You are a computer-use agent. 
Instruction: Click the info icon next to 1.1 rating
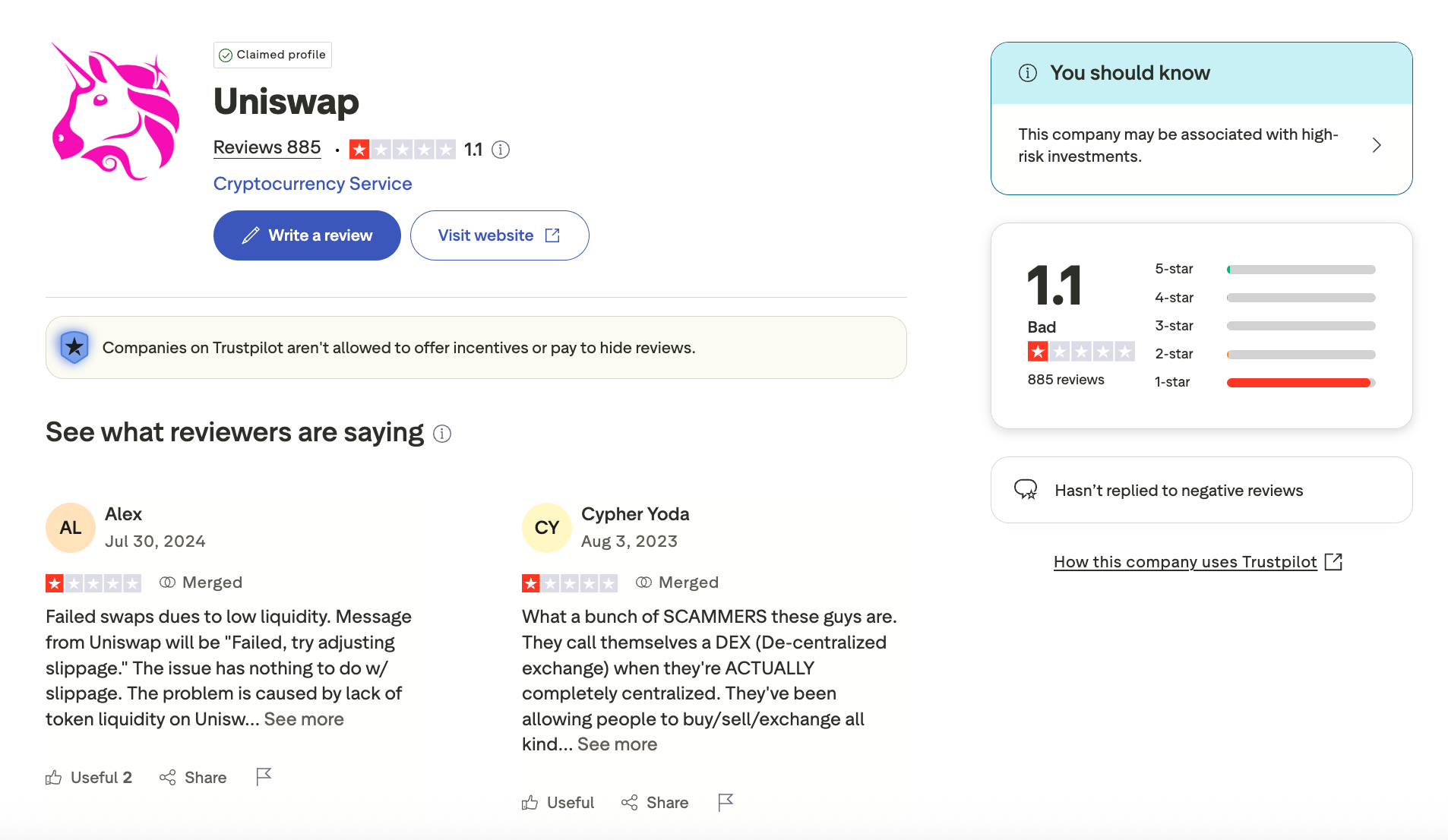(501, 150)
